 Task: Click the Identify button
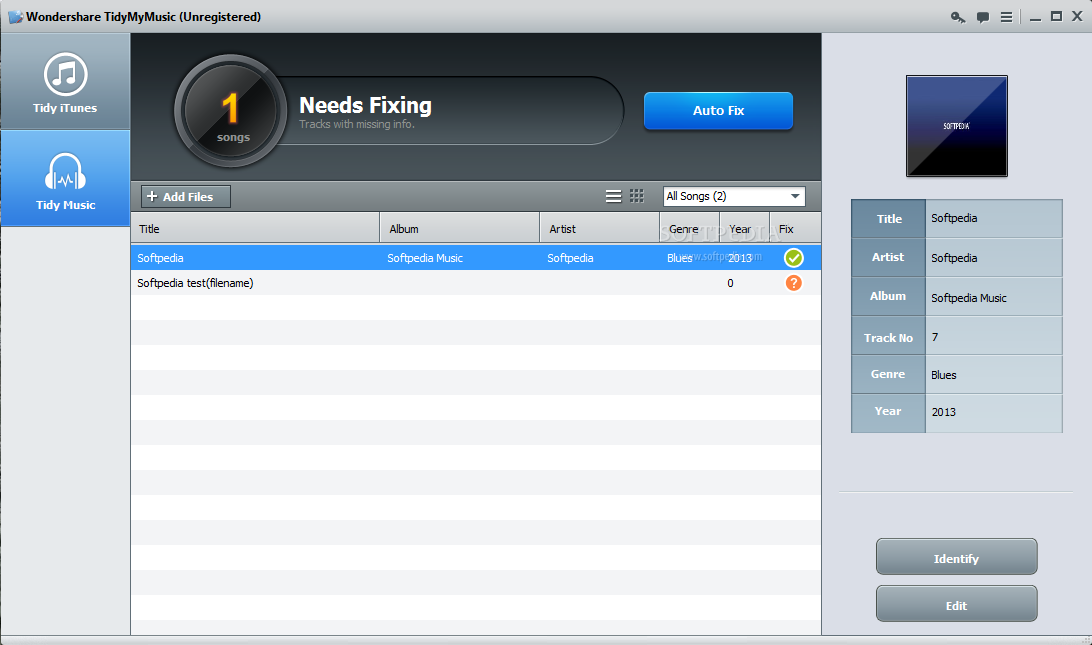click(956, 557)
